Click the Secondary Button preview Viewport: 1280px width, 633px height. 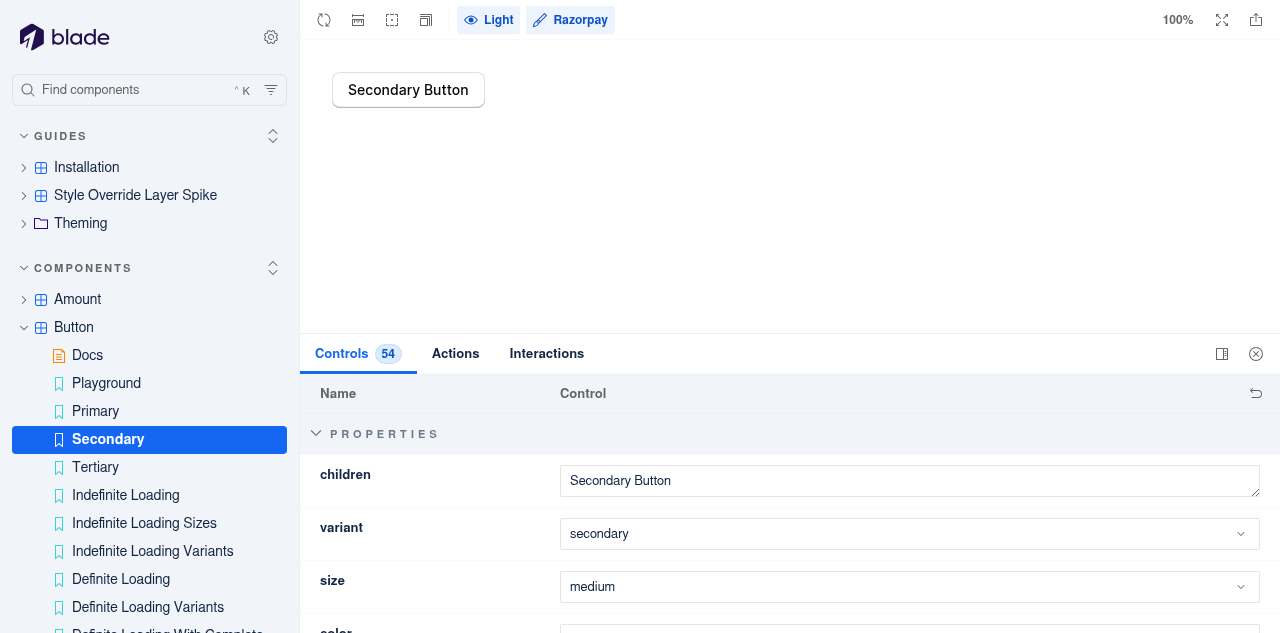pos(408,90)
